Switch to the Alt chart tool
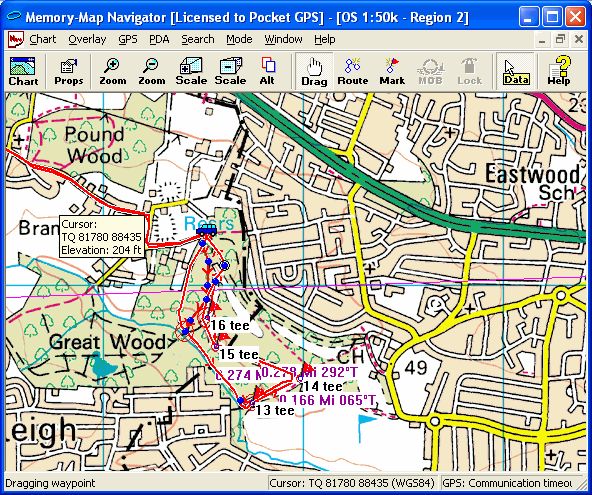This screenshot has height=495, width=592. (267, 71)
